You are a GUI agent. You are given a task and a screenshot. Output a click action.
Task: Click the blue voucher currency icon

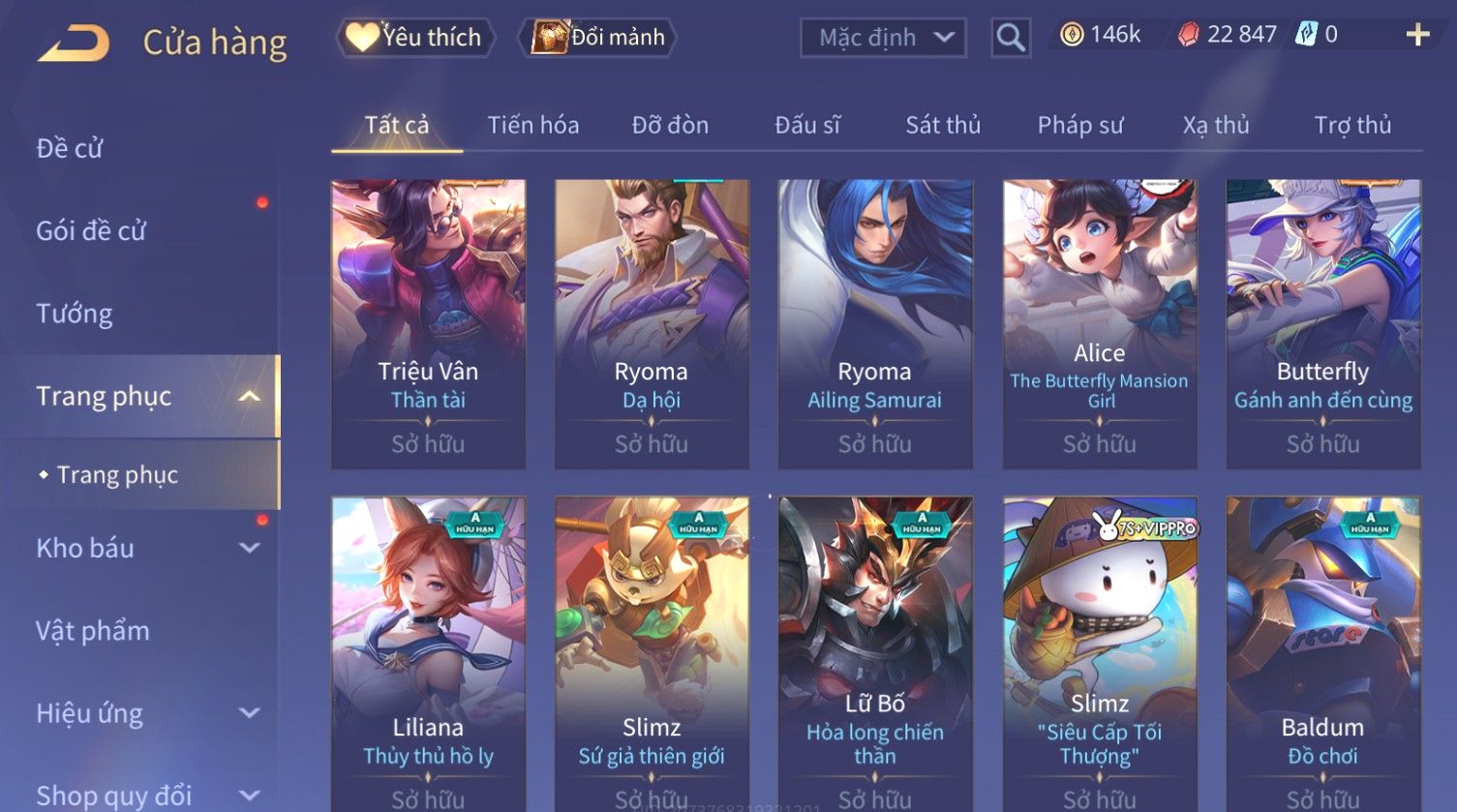1307,35
